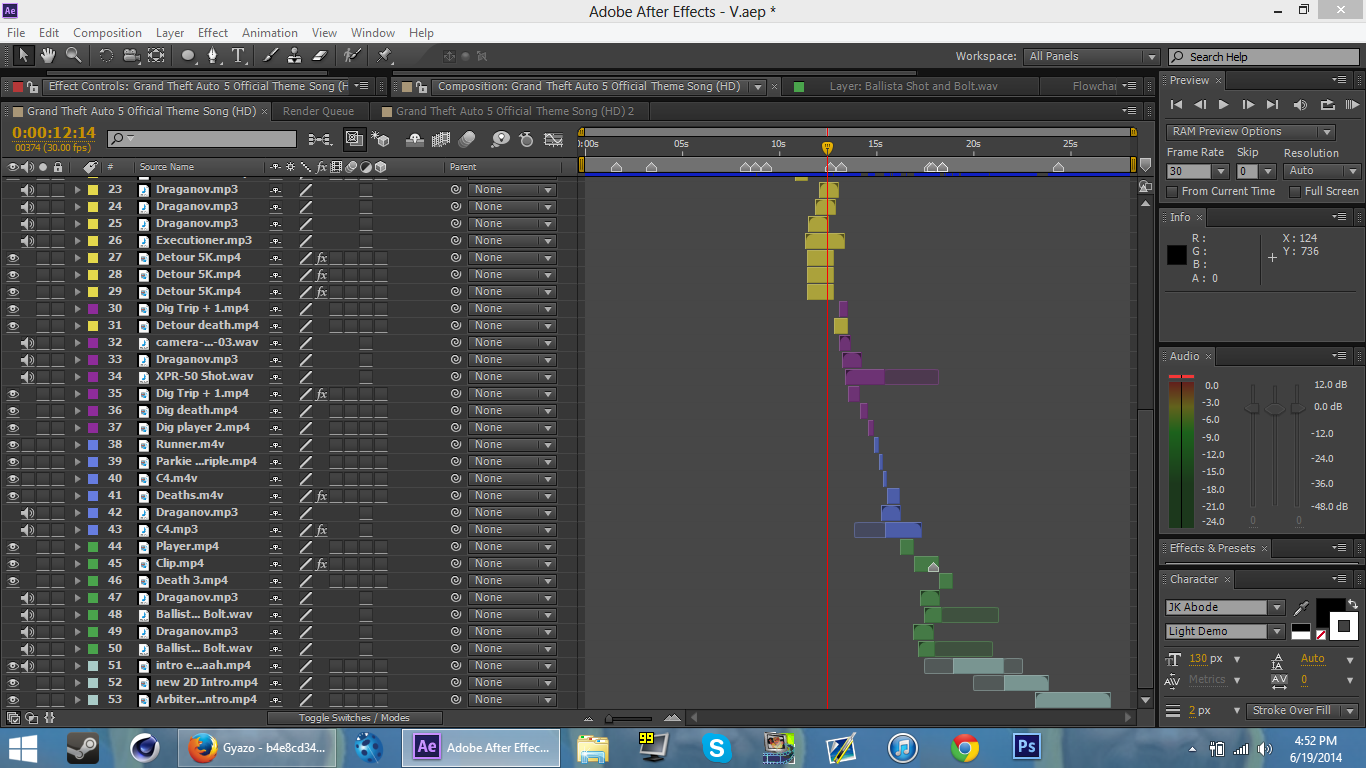Select the Brush tool
This screenshot has width=1366, height=768.
tap(271, 56)
